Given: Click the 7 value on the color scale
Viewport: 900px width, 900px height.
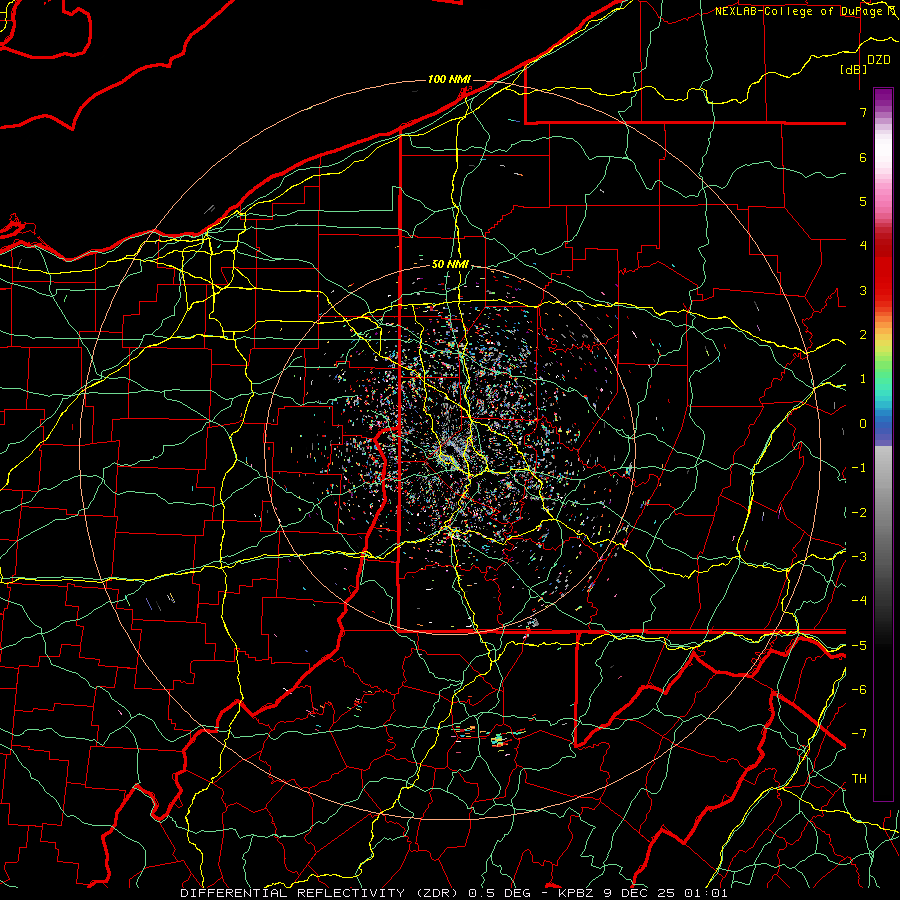Looking at the screenshot, I should click(x=863, y=112).
